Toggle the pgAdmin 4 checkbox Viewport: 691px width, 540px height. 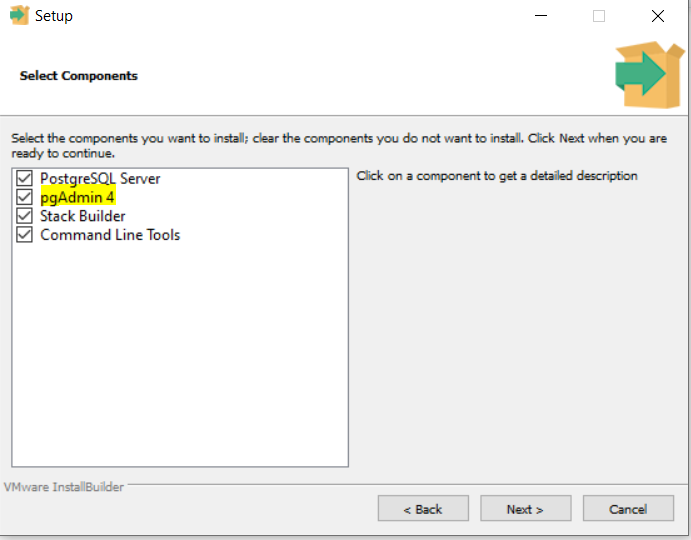pos(24,197)
